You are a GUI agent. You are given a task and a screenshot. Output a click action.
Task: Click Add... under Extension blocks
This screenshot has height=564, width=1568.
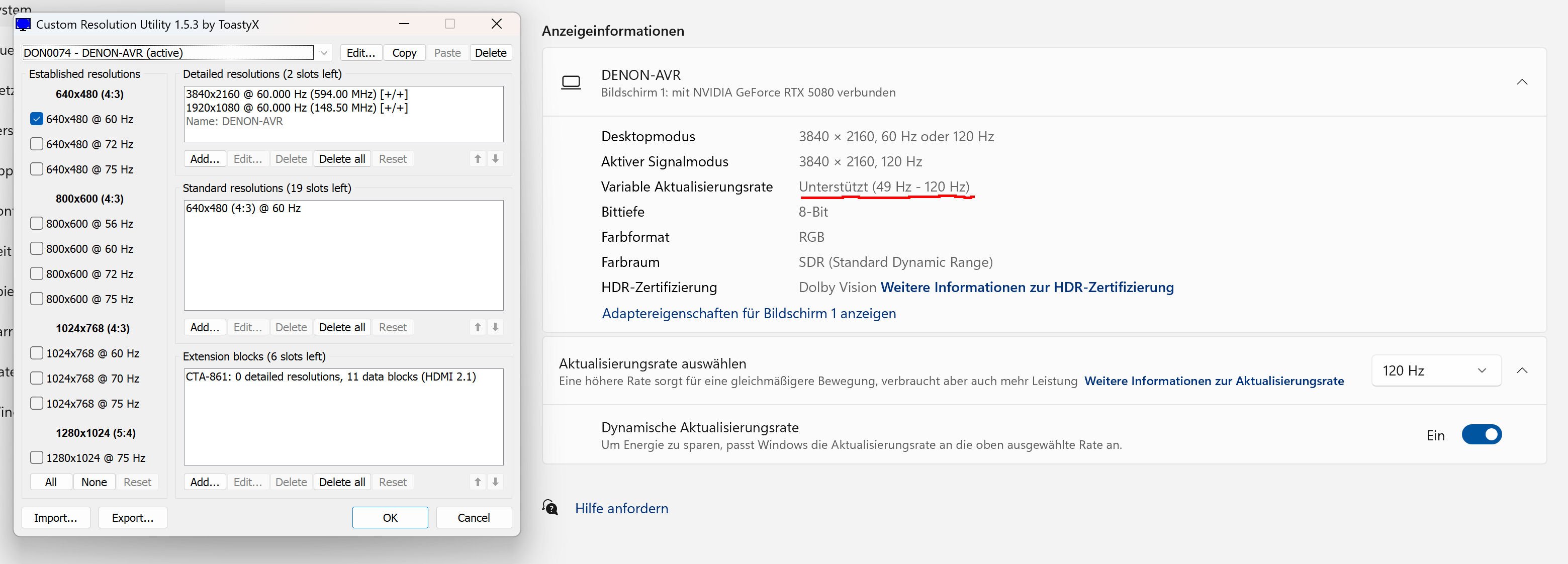click(x=205, y=482)
